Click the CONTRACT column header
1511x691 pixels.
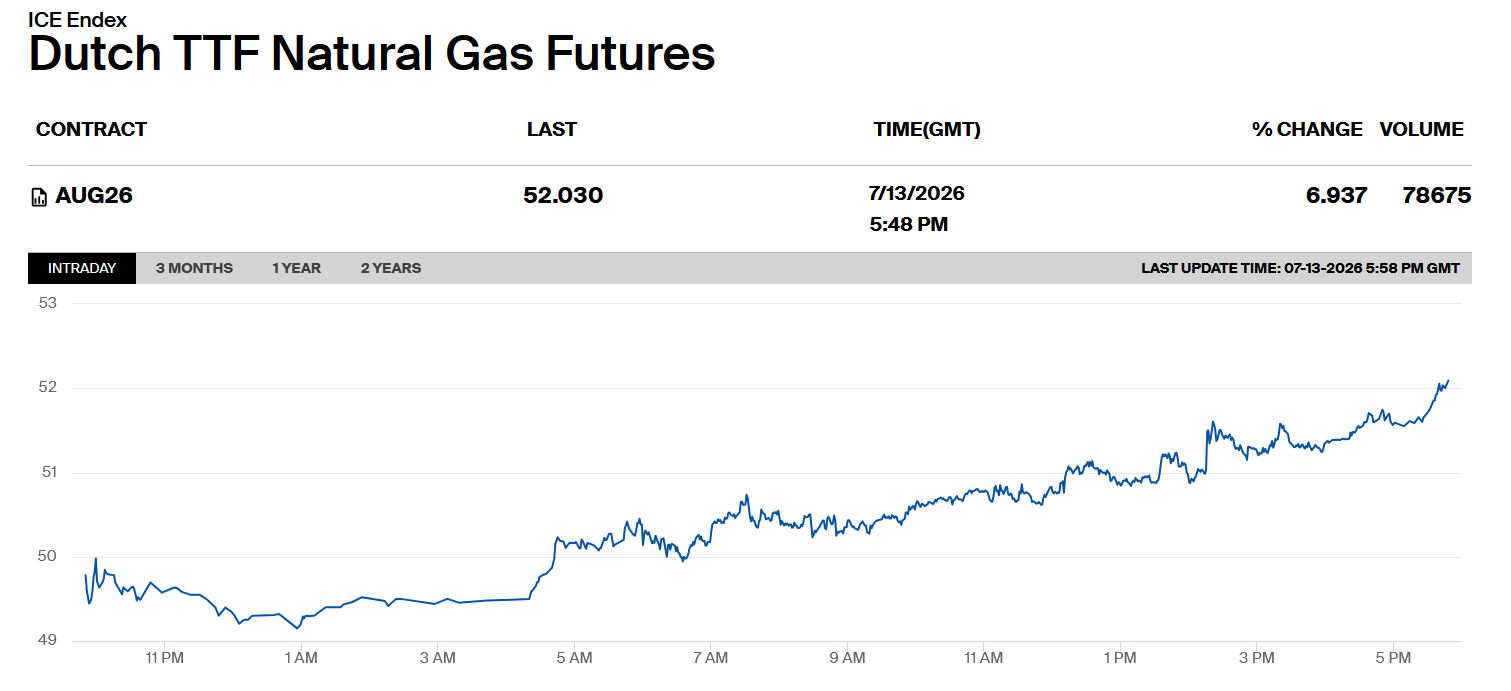91,129
